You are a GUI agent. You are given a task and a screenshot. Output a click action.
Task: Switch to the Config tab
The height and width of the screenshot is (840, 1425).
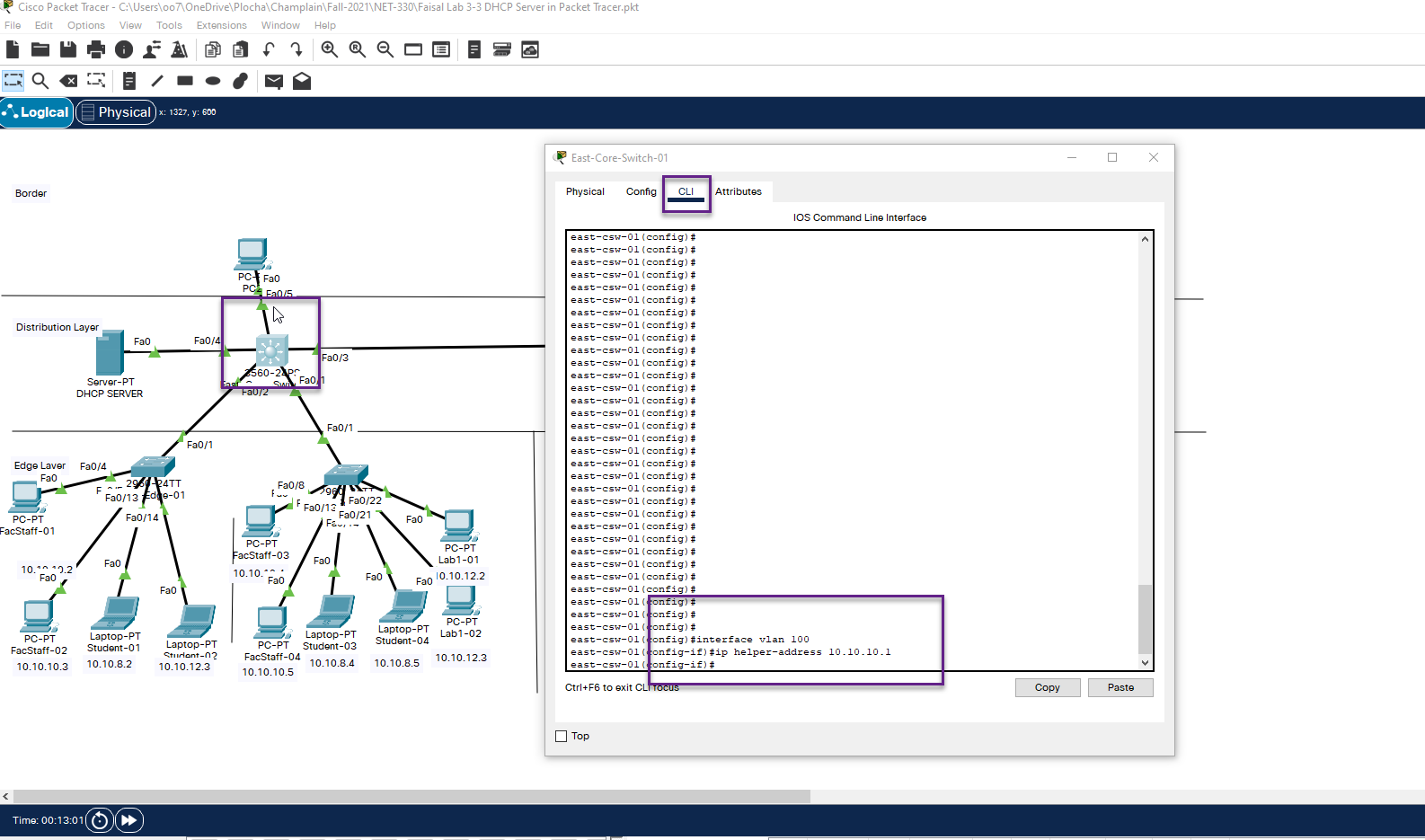tap(642, 191)
